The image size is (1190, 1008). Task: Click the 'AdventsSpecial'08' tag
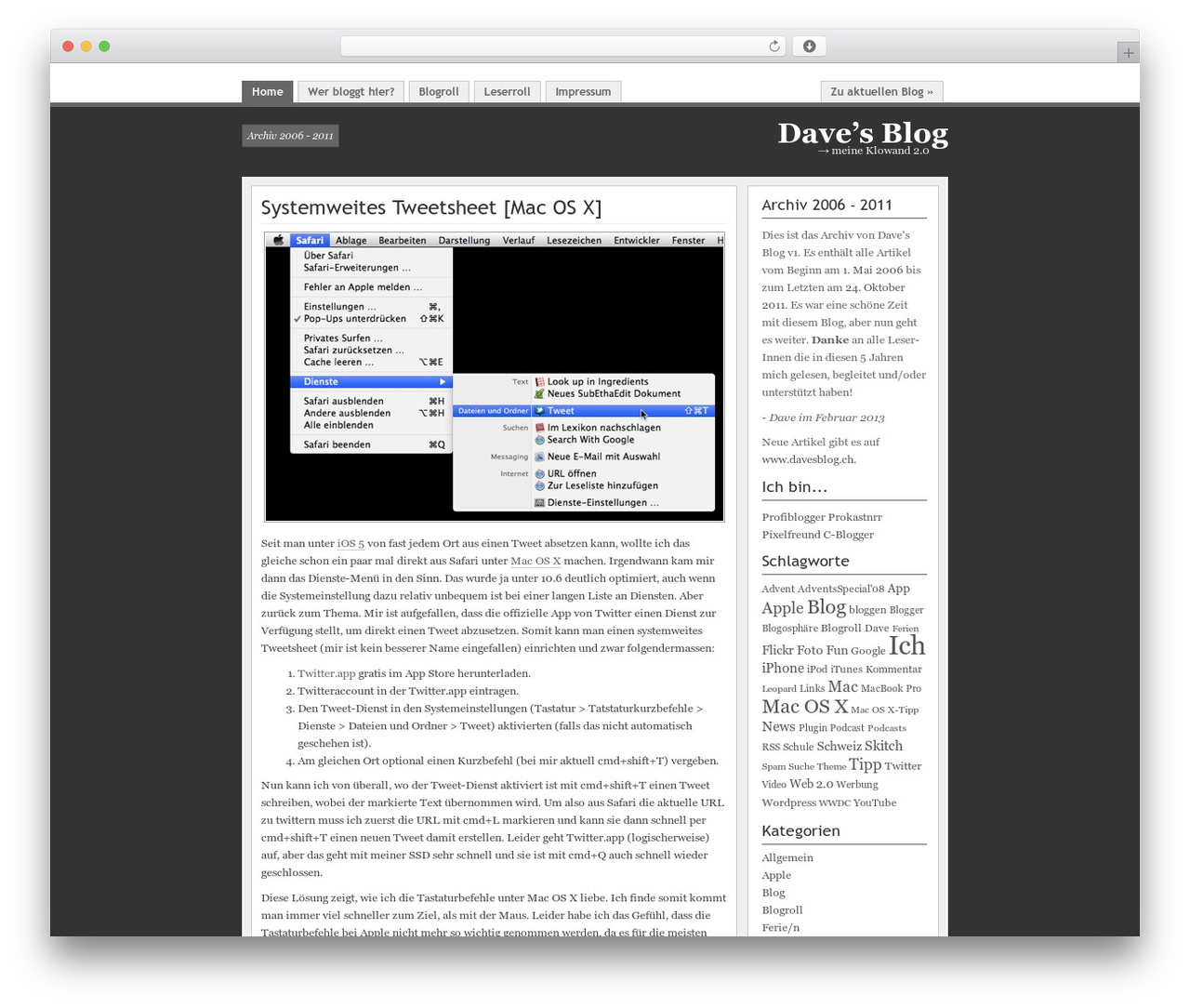tap(840, 589)
